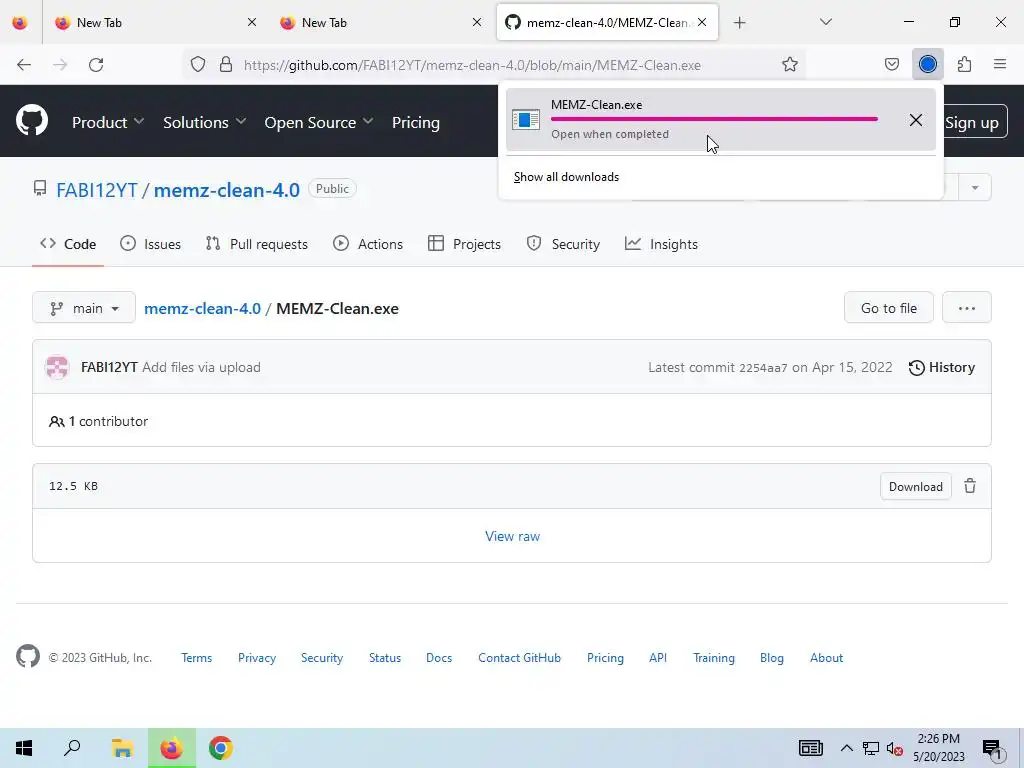
Task: Click Show all downloads
Action: click(x=566, y=177)
